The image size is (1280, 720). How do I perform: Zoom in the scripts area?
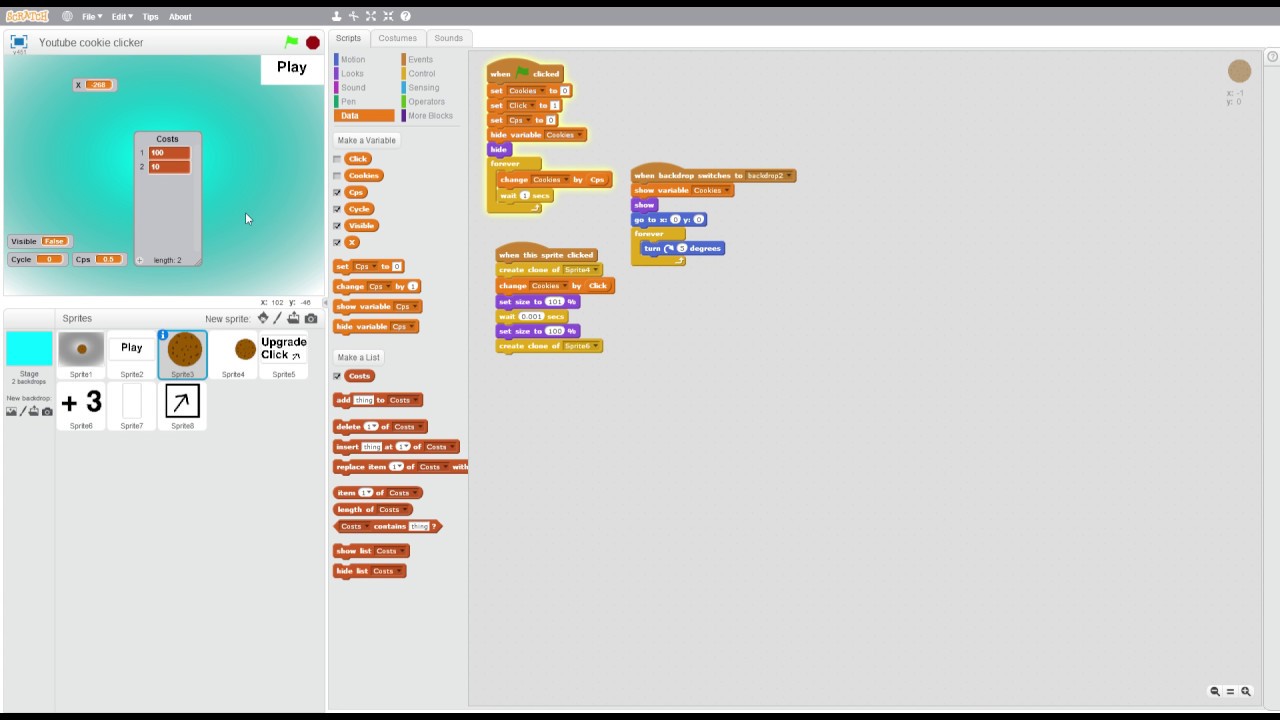pos(1246,691)
